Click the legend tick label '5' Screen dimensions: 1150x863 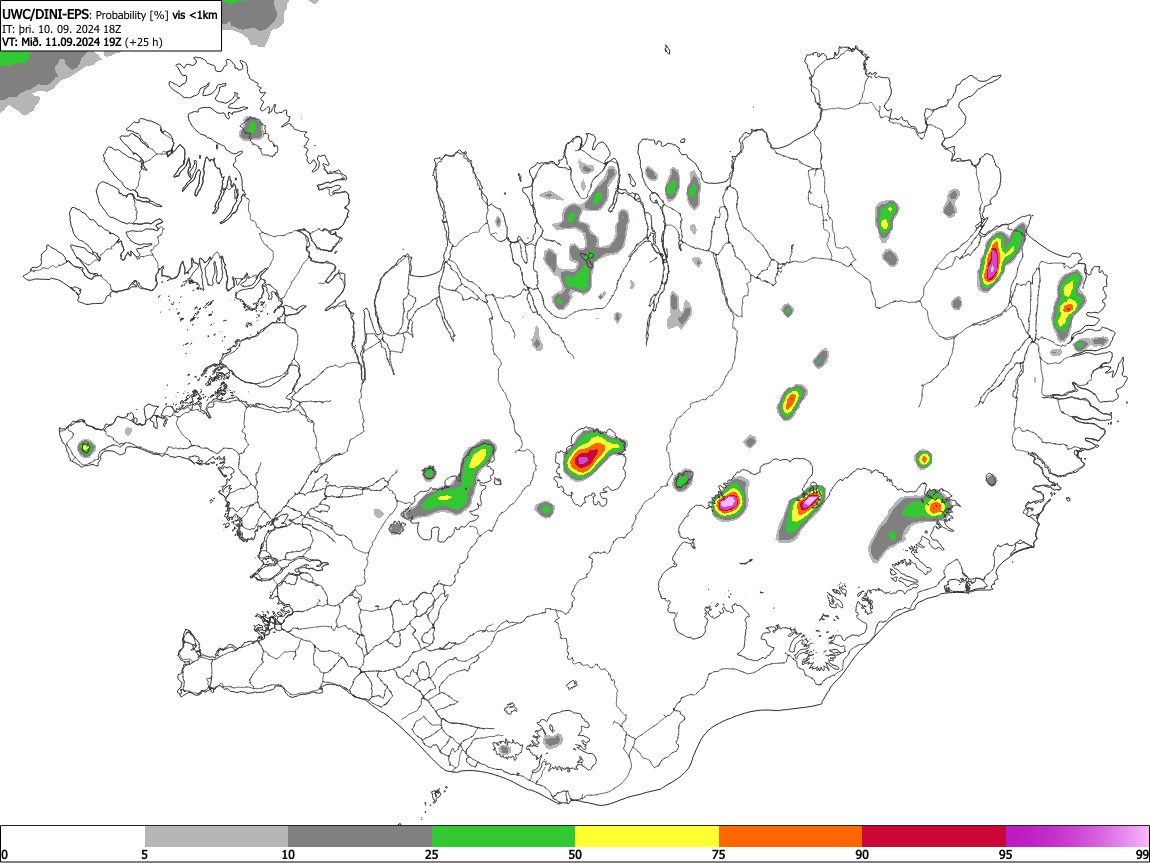pyautogui.click(x=144, y=854)
